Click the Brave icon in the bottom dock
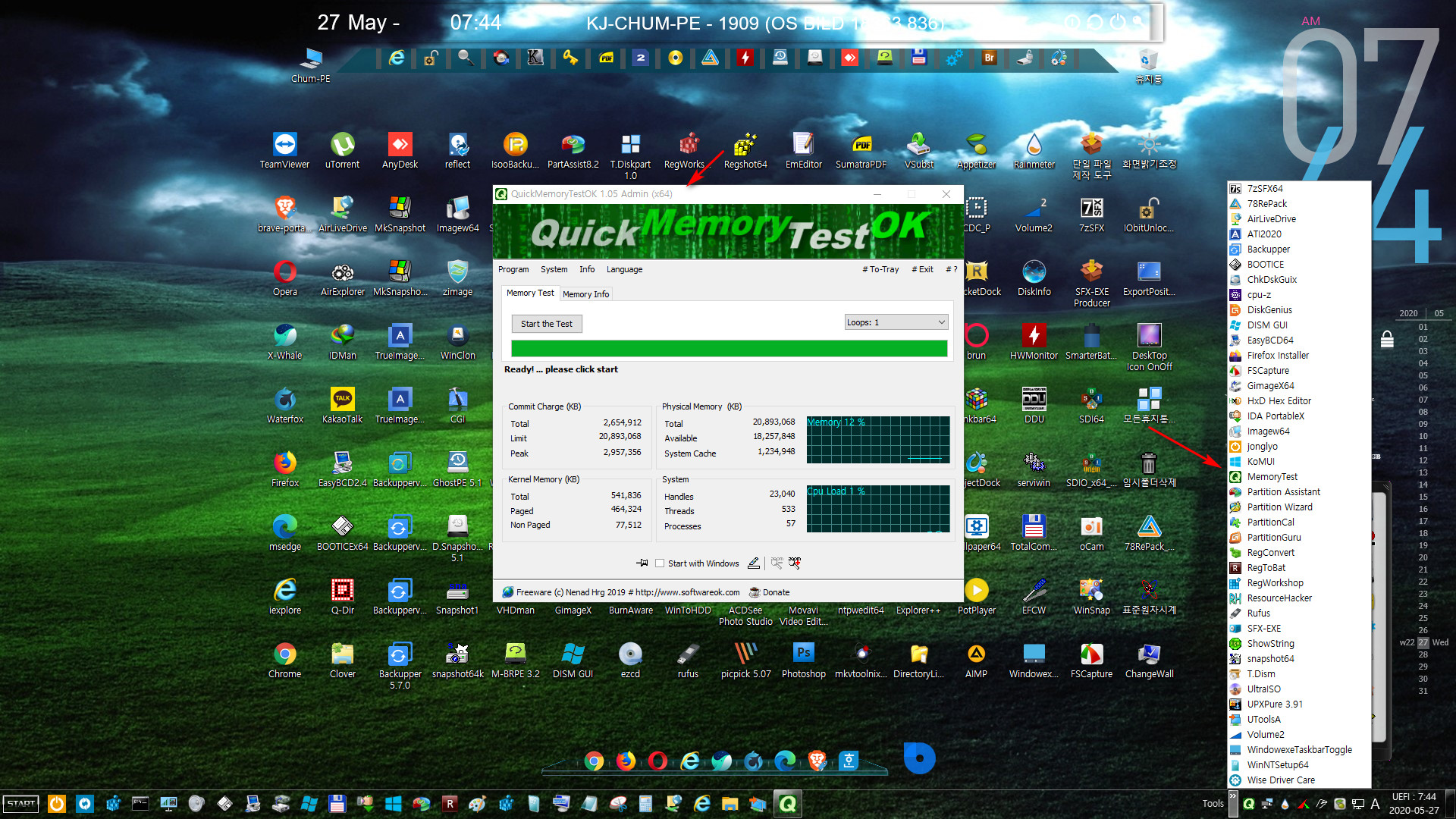This screenshot has height=819, width=1456. (817, 760)
